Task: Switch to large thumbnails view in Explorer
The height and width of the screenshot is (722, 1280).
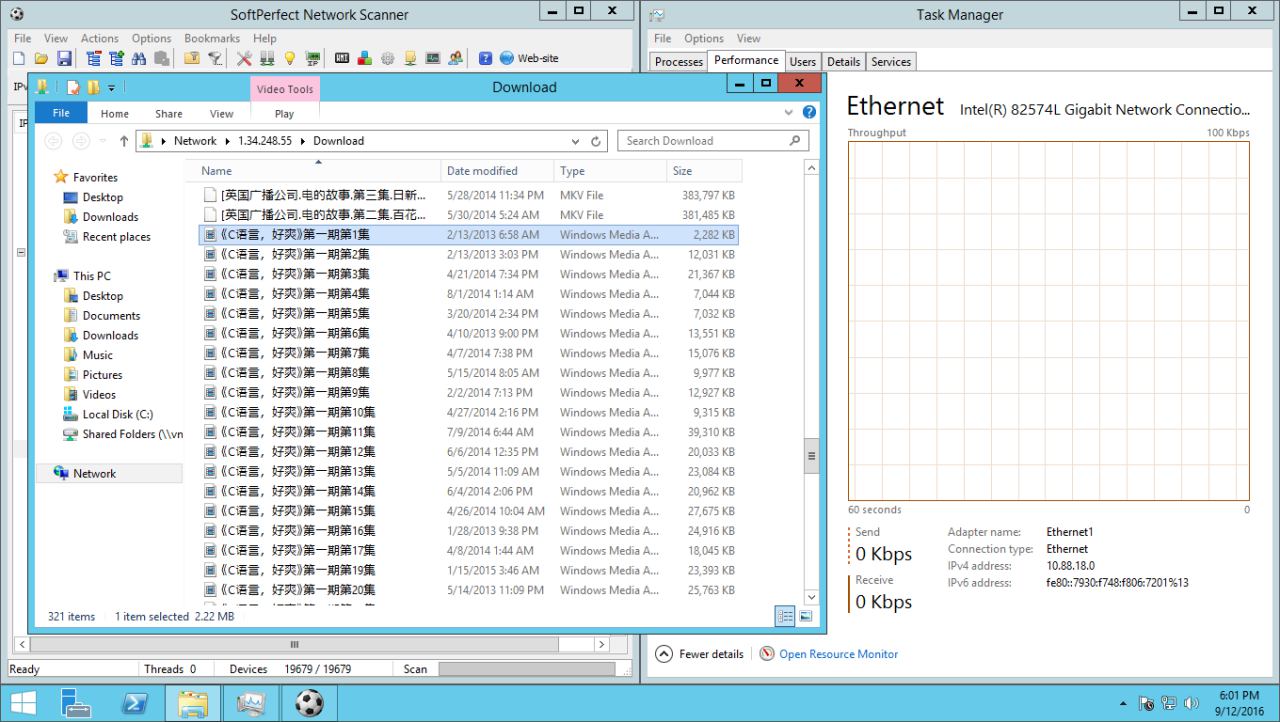Action: (x=805, y=616)
